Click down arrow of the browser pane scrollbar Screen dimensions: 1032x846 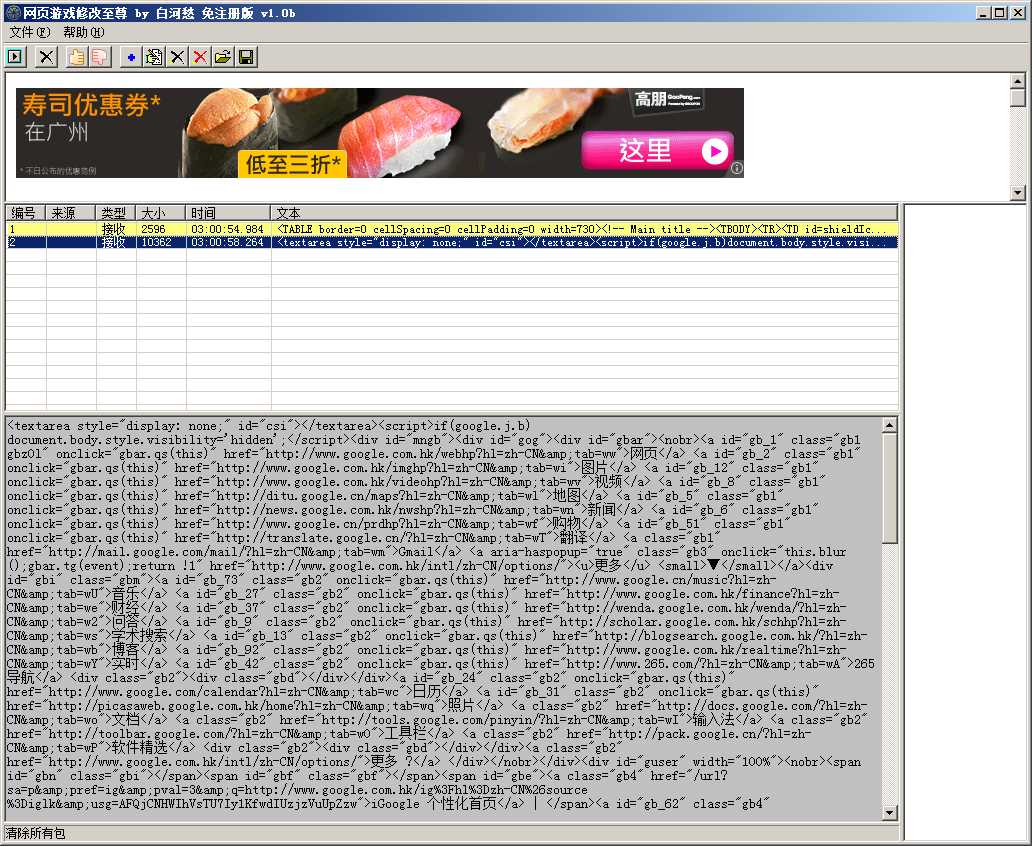point(1018,193)
